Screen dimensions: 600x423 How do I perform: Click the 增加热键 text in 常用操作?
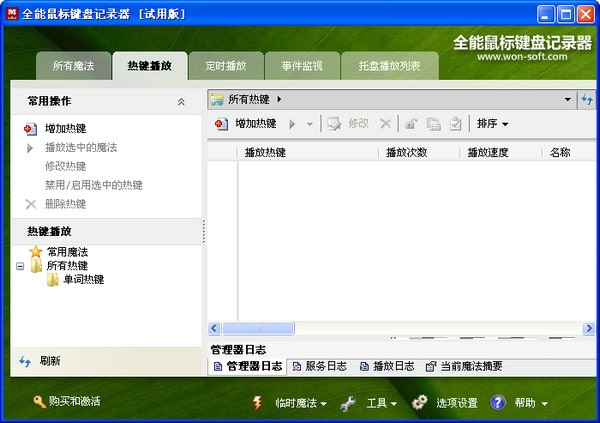[65, 129]
